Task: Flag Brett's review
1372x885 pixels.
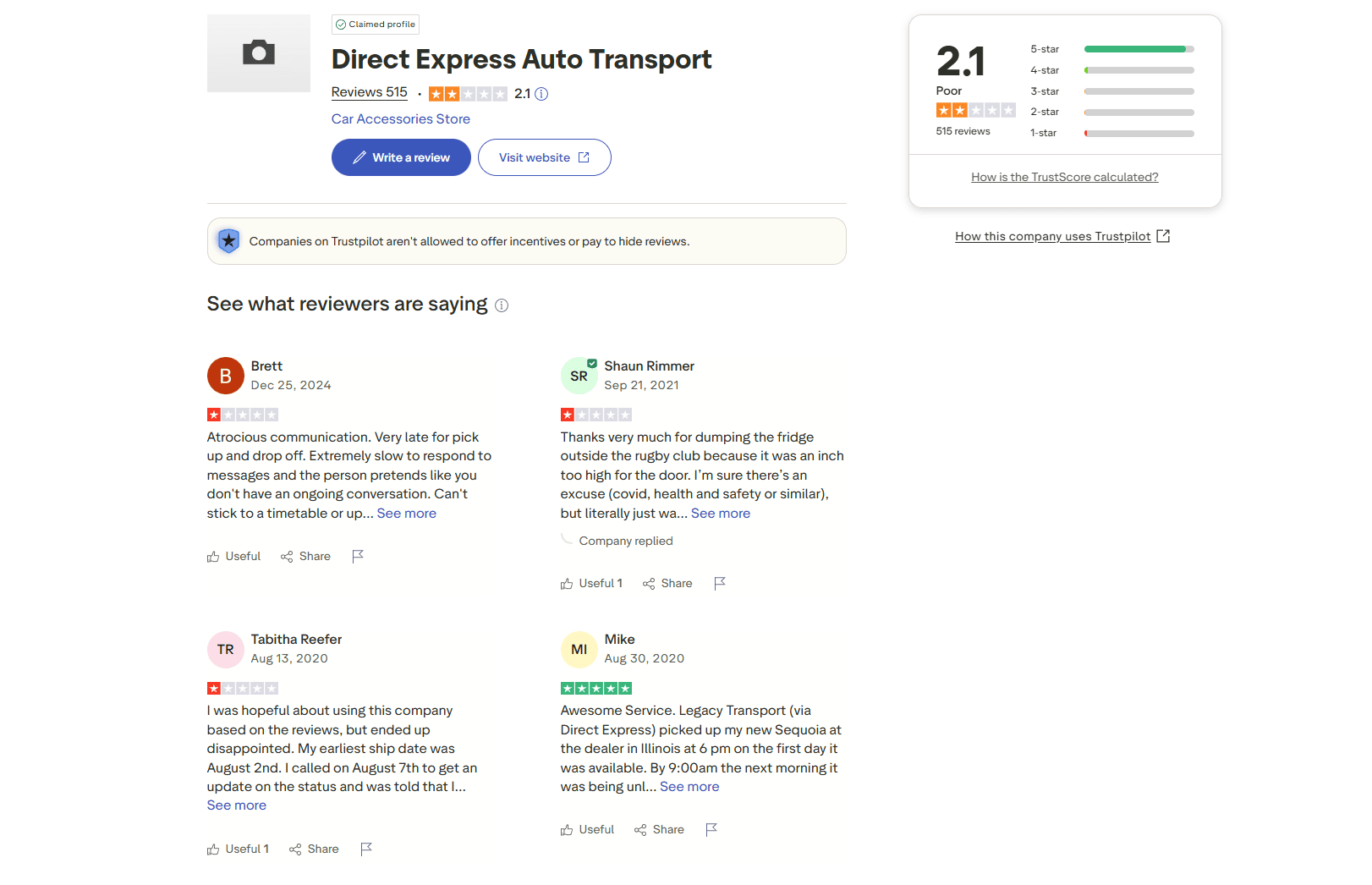Action: click(358, 556)
